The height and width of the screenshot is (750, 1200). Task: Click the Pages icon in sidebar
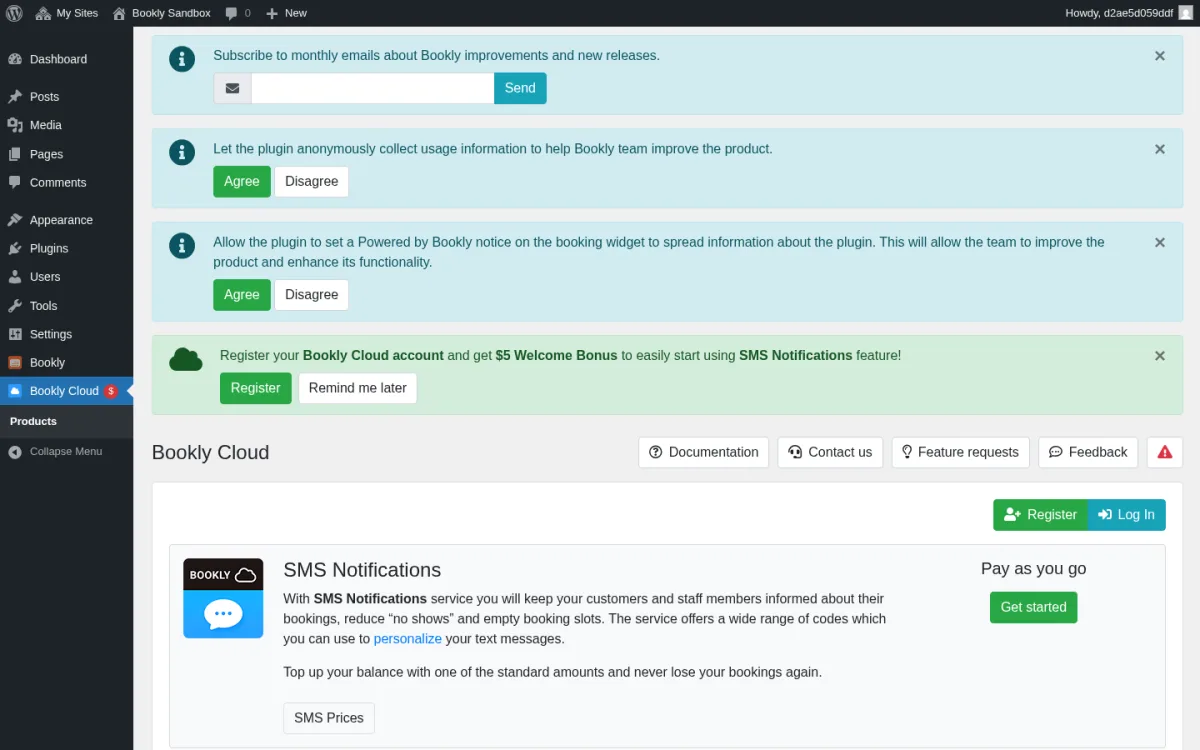[x=15, y=154]
